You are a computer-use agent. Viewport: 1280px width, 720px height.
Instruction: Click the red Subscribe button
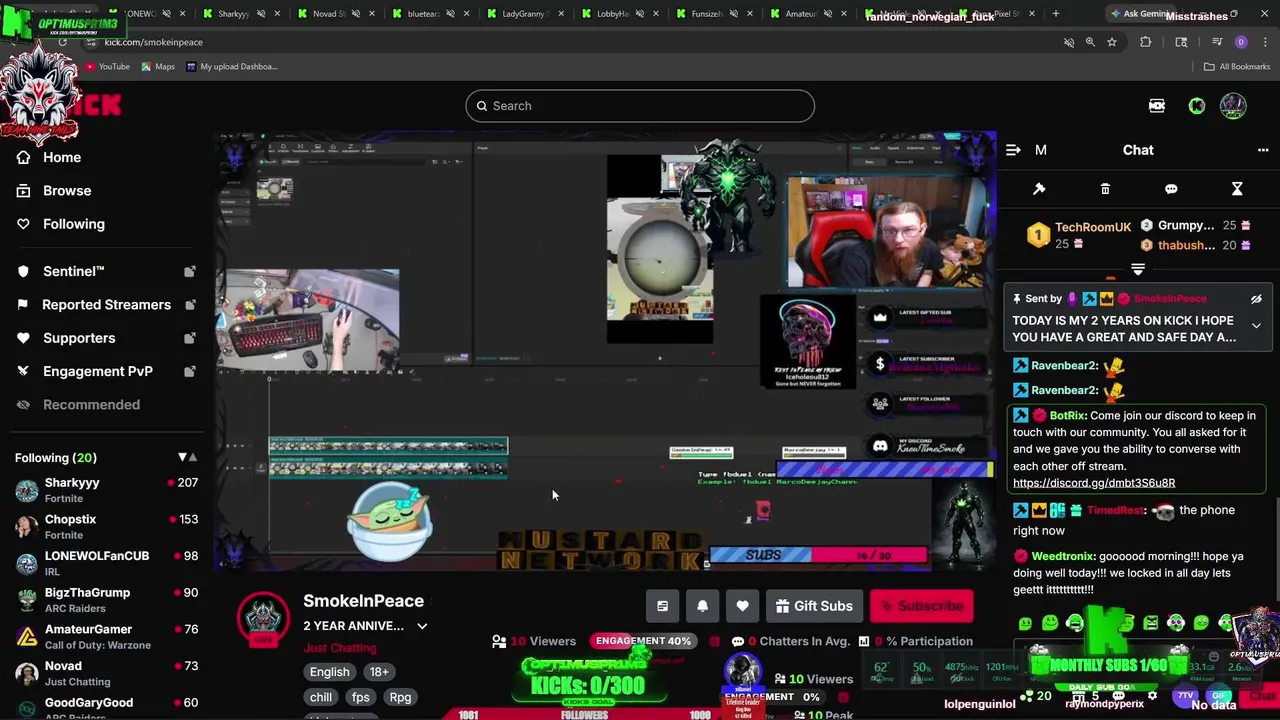pos(922,606)
